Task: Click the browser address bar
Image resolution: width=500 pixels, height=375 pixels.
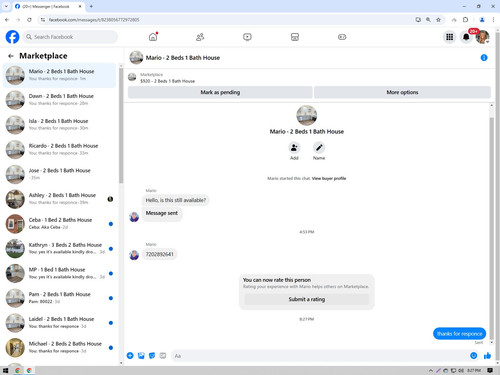Action: click(x=227, y=20)
